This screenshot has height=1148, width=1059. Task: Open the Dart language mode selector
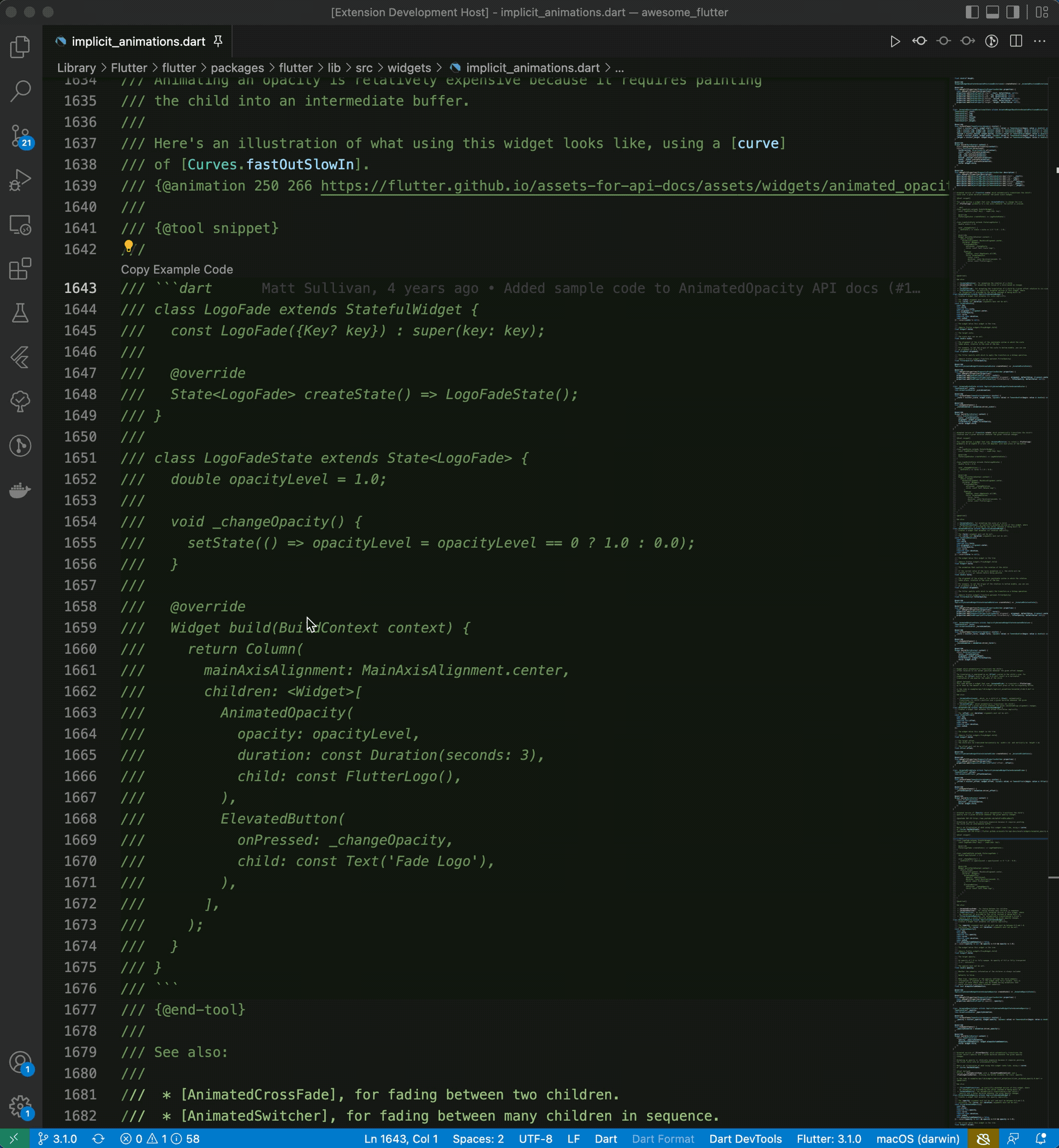coord(605,1139)
